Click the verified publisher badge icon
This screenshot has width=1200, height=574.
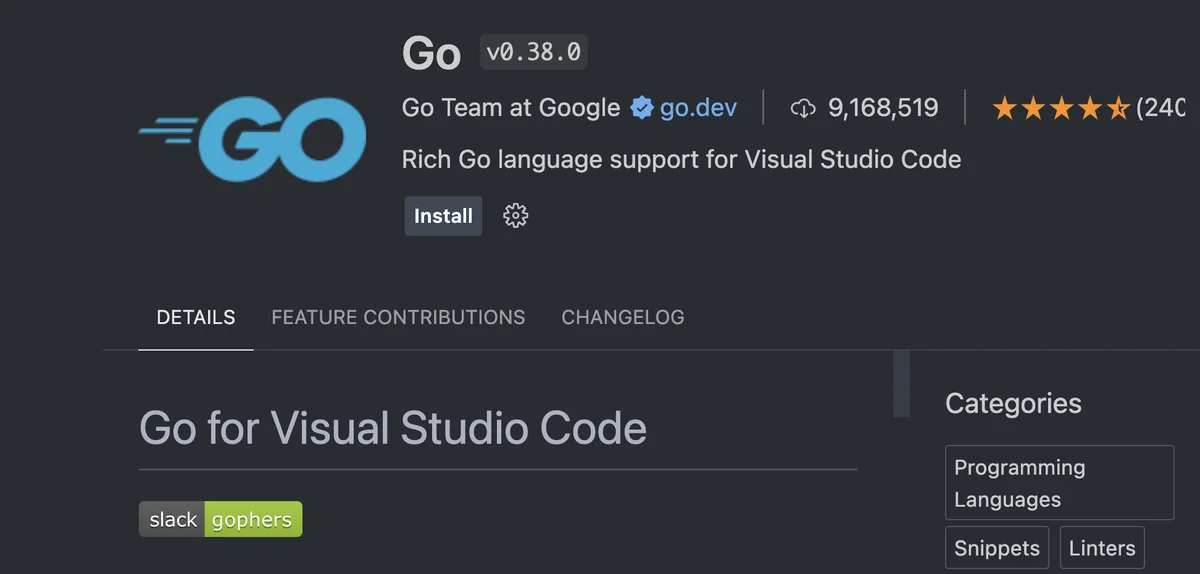click(641, 108)
